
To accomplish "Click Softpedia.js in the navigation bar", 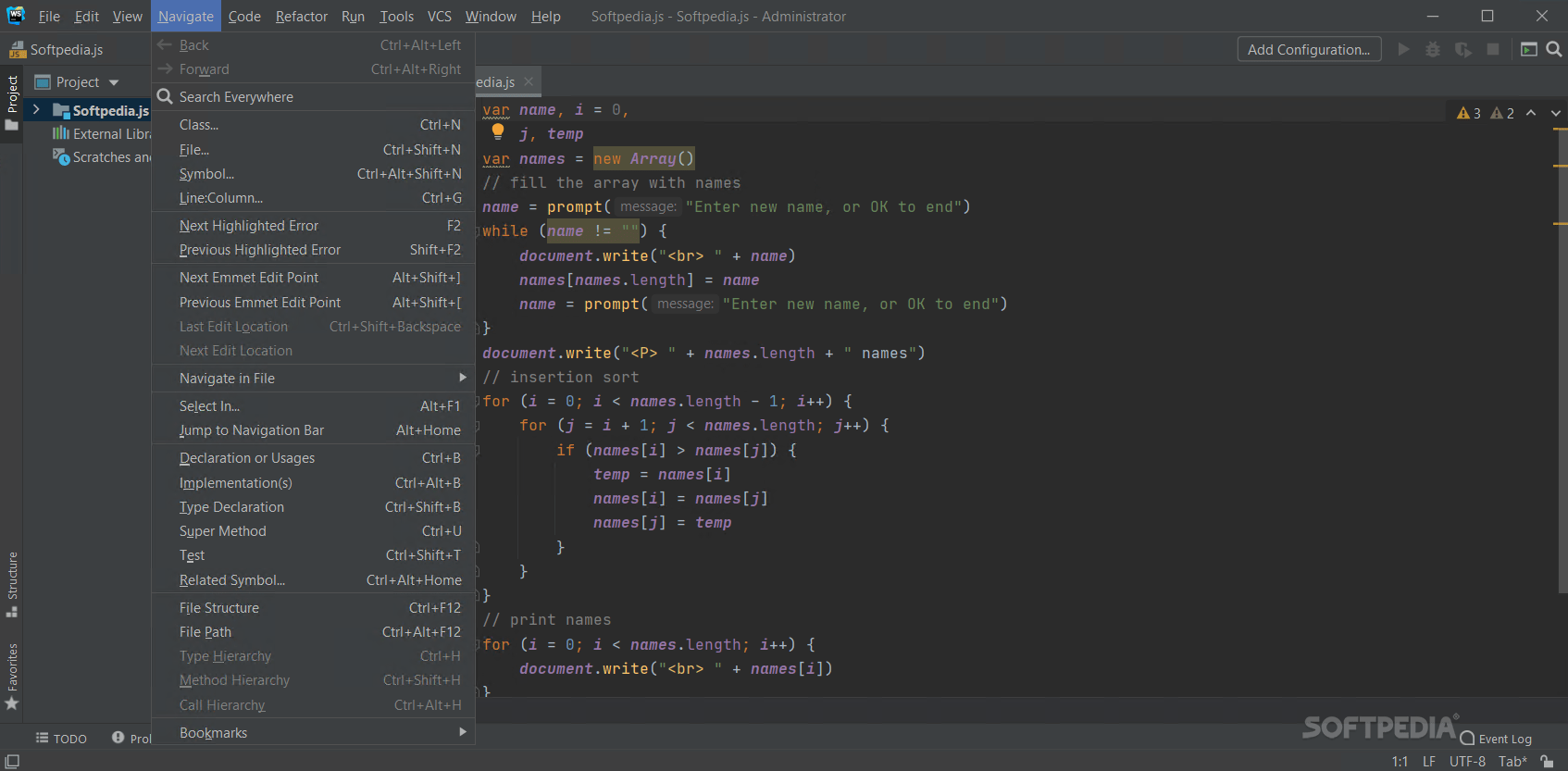I will coord(56,49).
